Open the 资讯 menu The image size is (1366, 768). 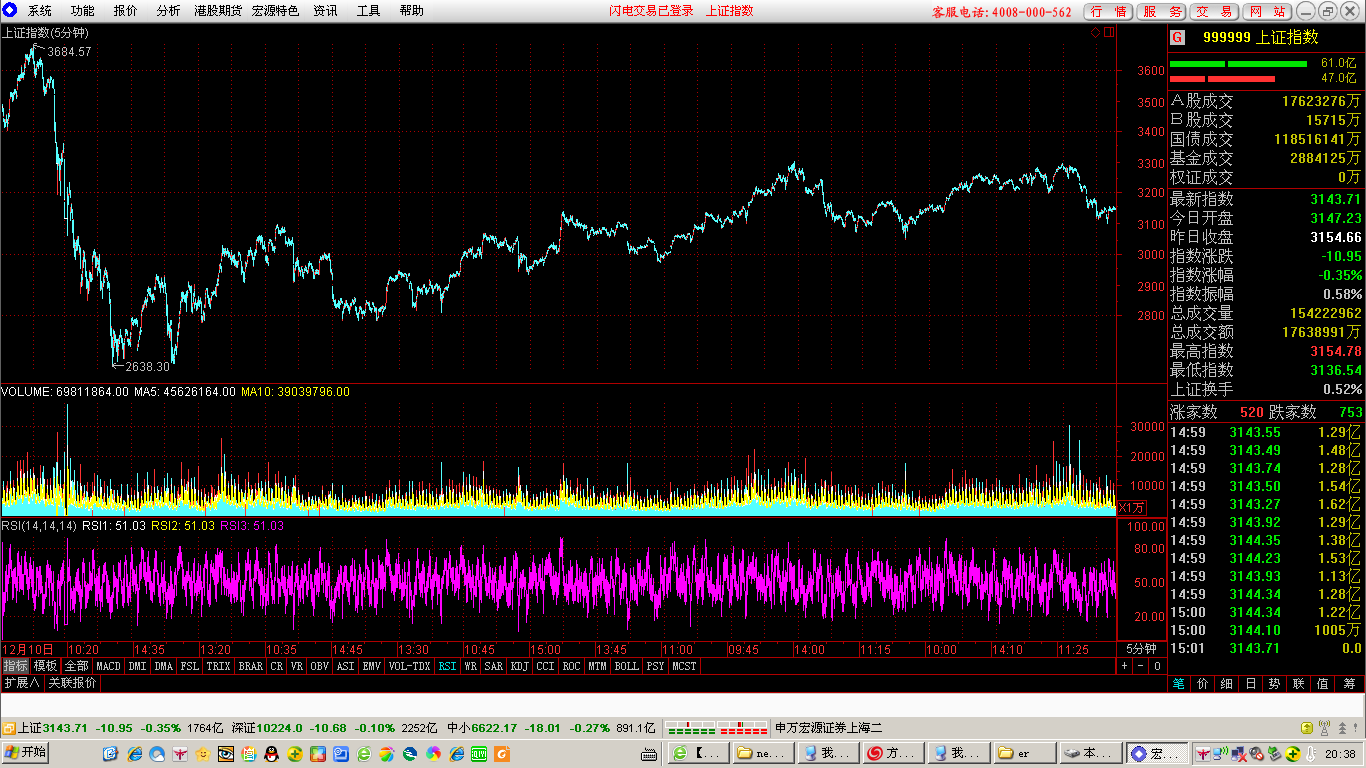tap(325, 11)
